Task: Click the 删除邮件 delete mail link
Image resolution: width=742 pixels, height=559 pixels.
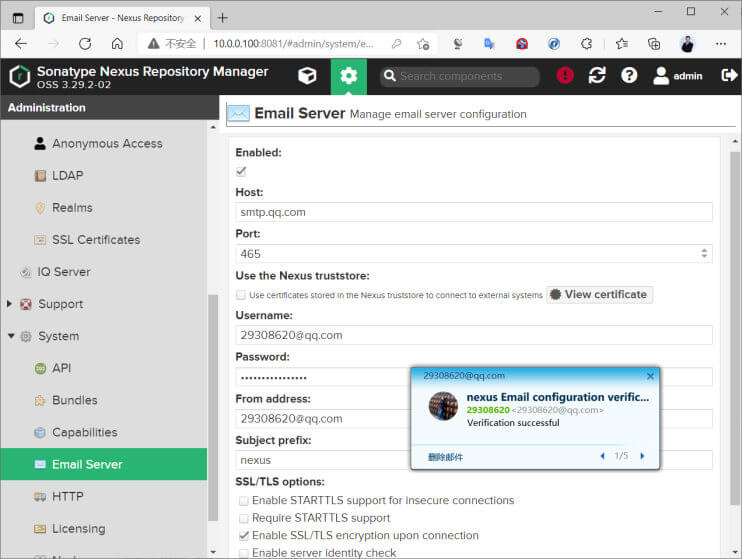Action: click(x=445, y=457)
